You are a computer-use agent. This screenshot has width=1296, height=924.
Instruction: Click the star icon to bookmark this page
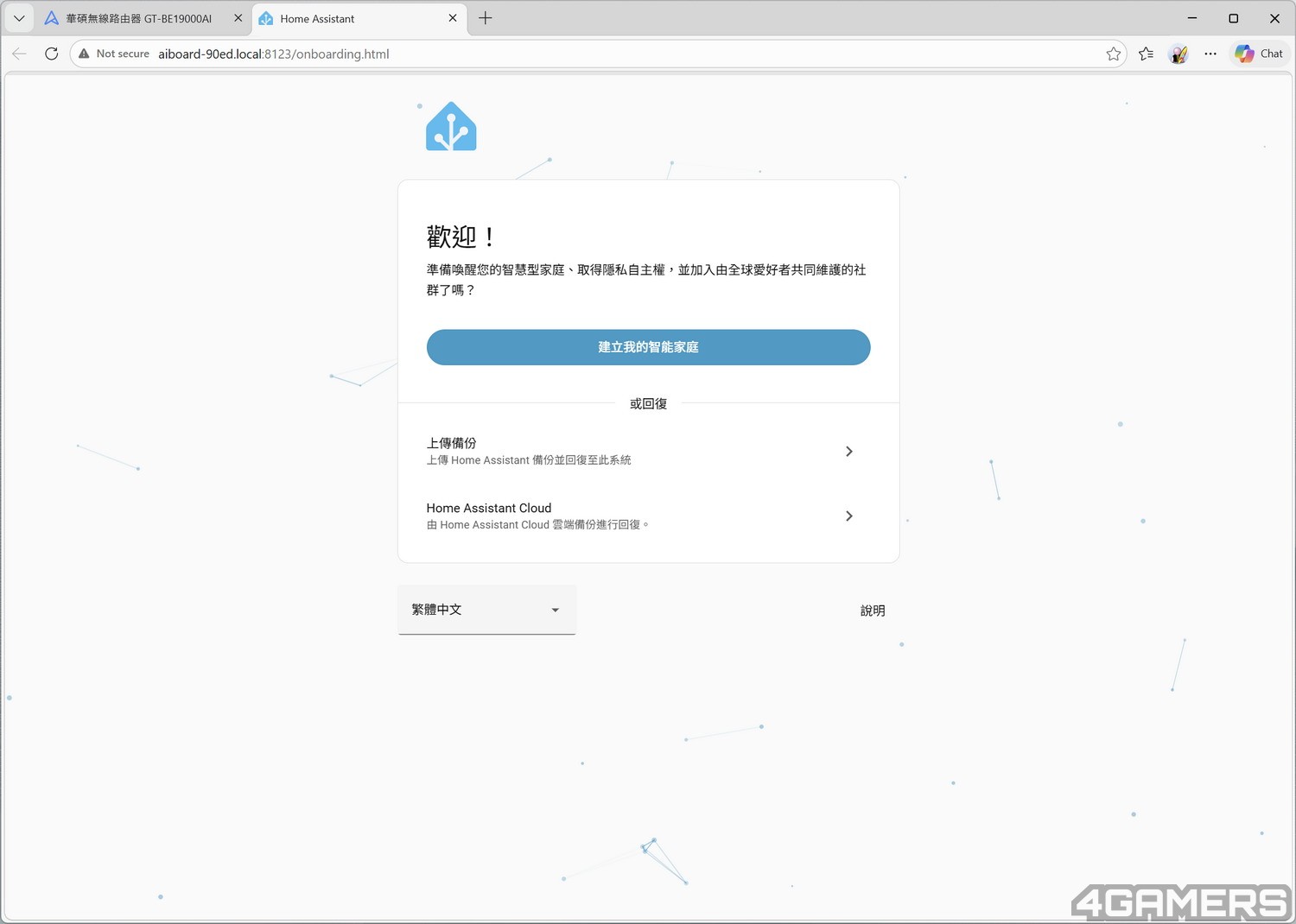pyautogui.click(x=1113, y=54)
